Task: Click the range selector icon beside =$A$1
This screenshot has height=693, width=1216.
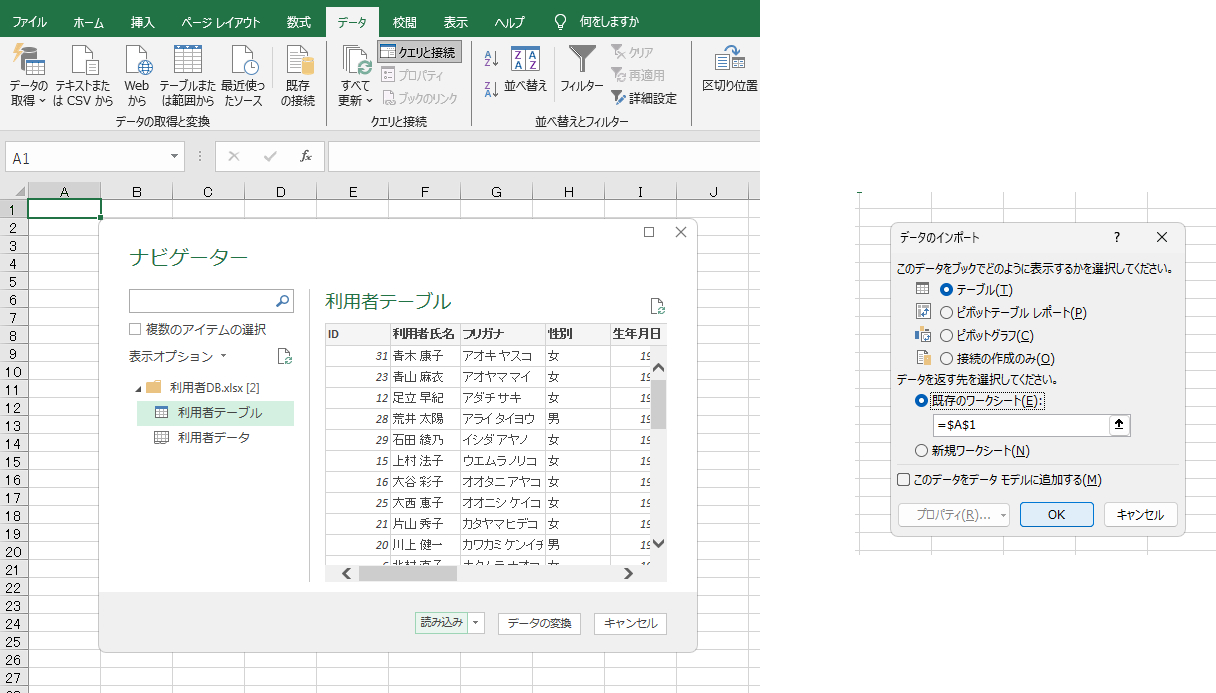Action: [1120, 425]
